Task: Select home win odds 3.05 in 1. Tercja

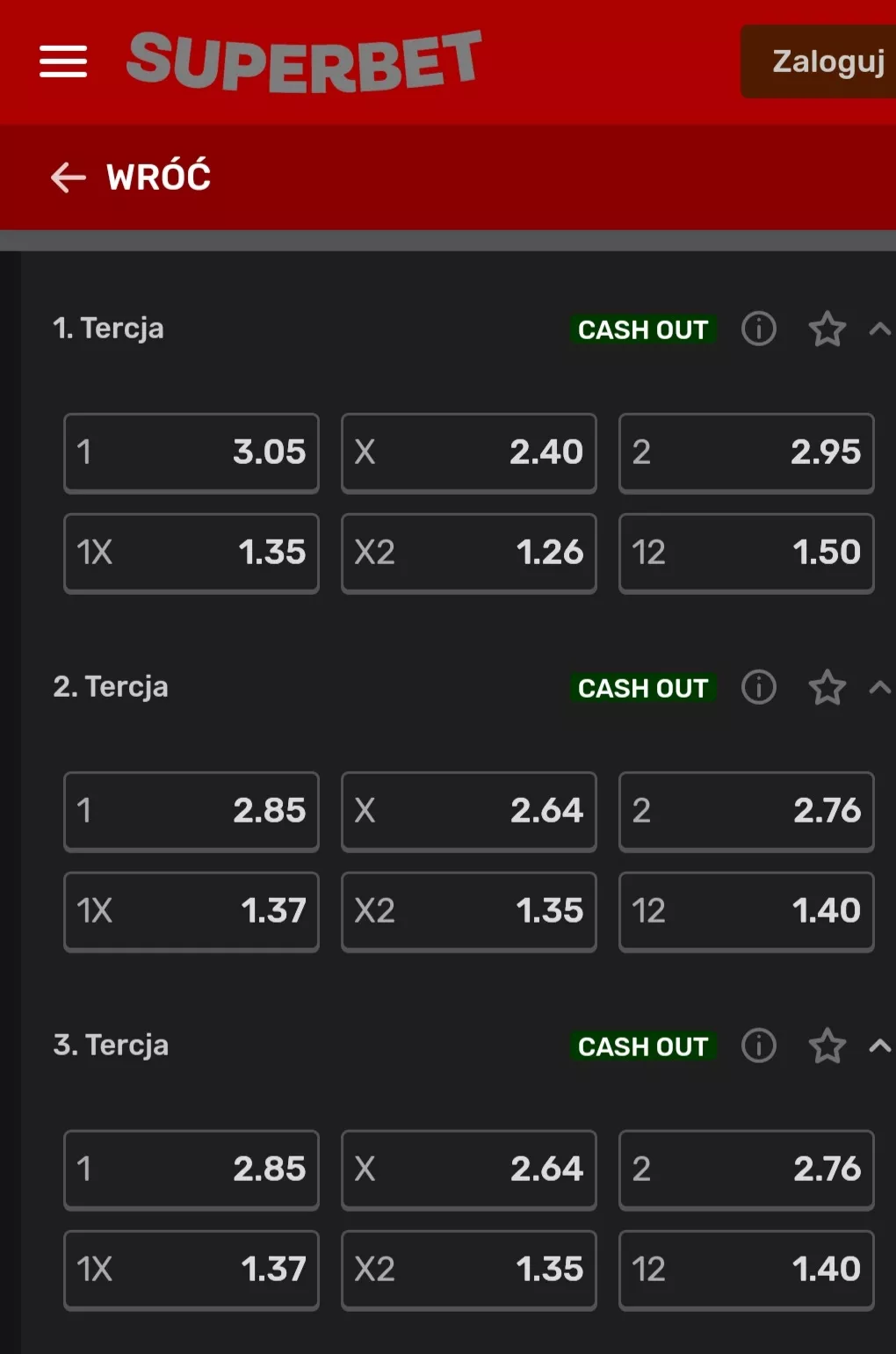Action: [191, 453]
